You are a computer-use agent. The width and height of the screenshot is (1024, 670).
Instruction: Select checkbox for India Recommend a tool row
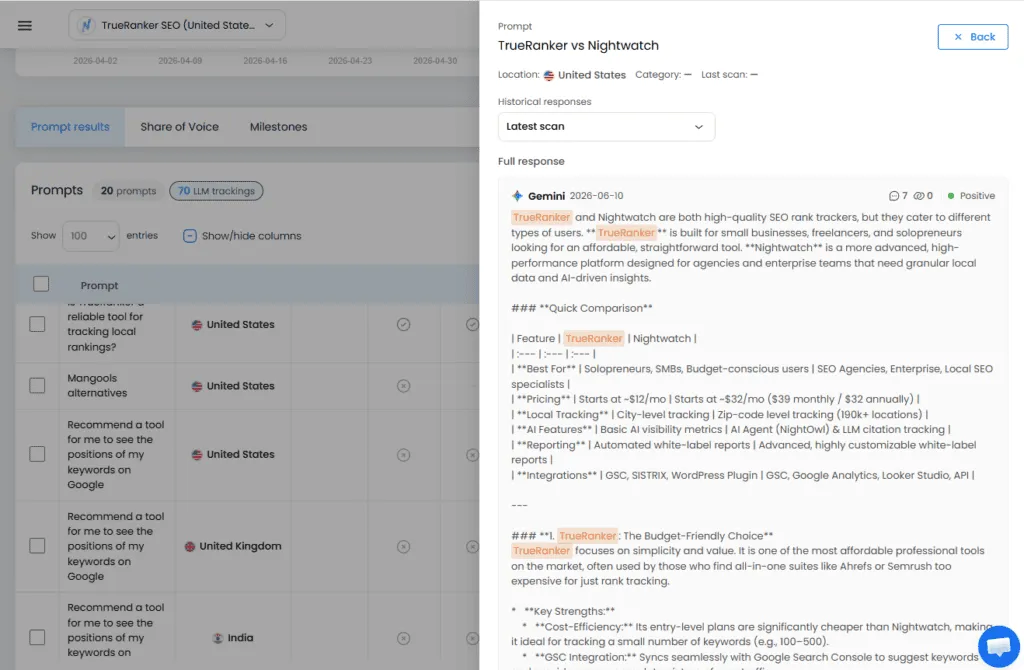click(x=37, y=637)
